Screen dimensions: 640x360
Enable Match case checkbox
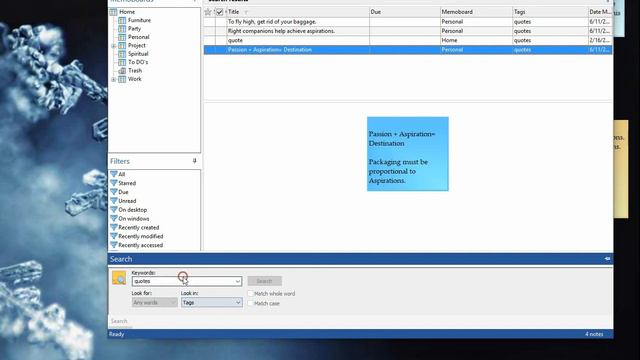tap(250, 303)
